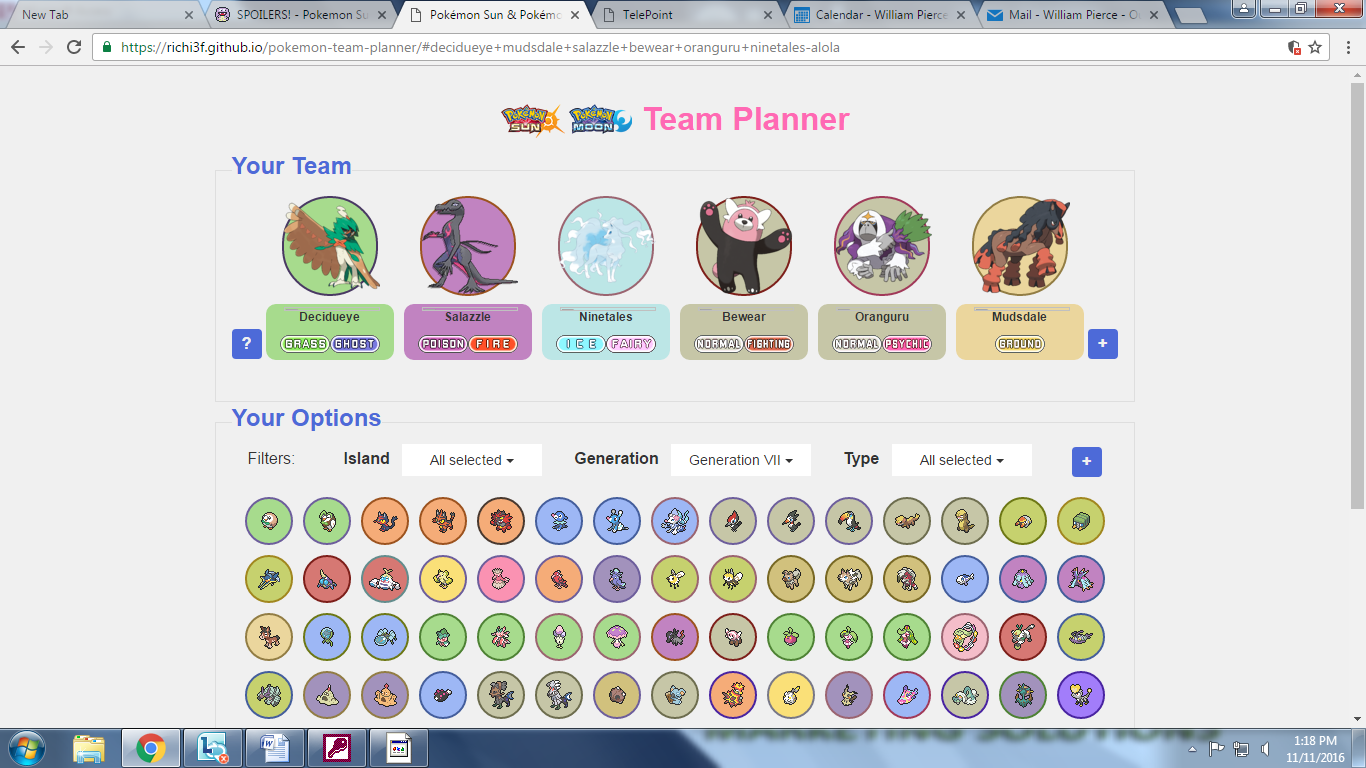This screenshot has height=768, width=1366.
Task: Open File Explorer from the taskbar
Action: 89,748
